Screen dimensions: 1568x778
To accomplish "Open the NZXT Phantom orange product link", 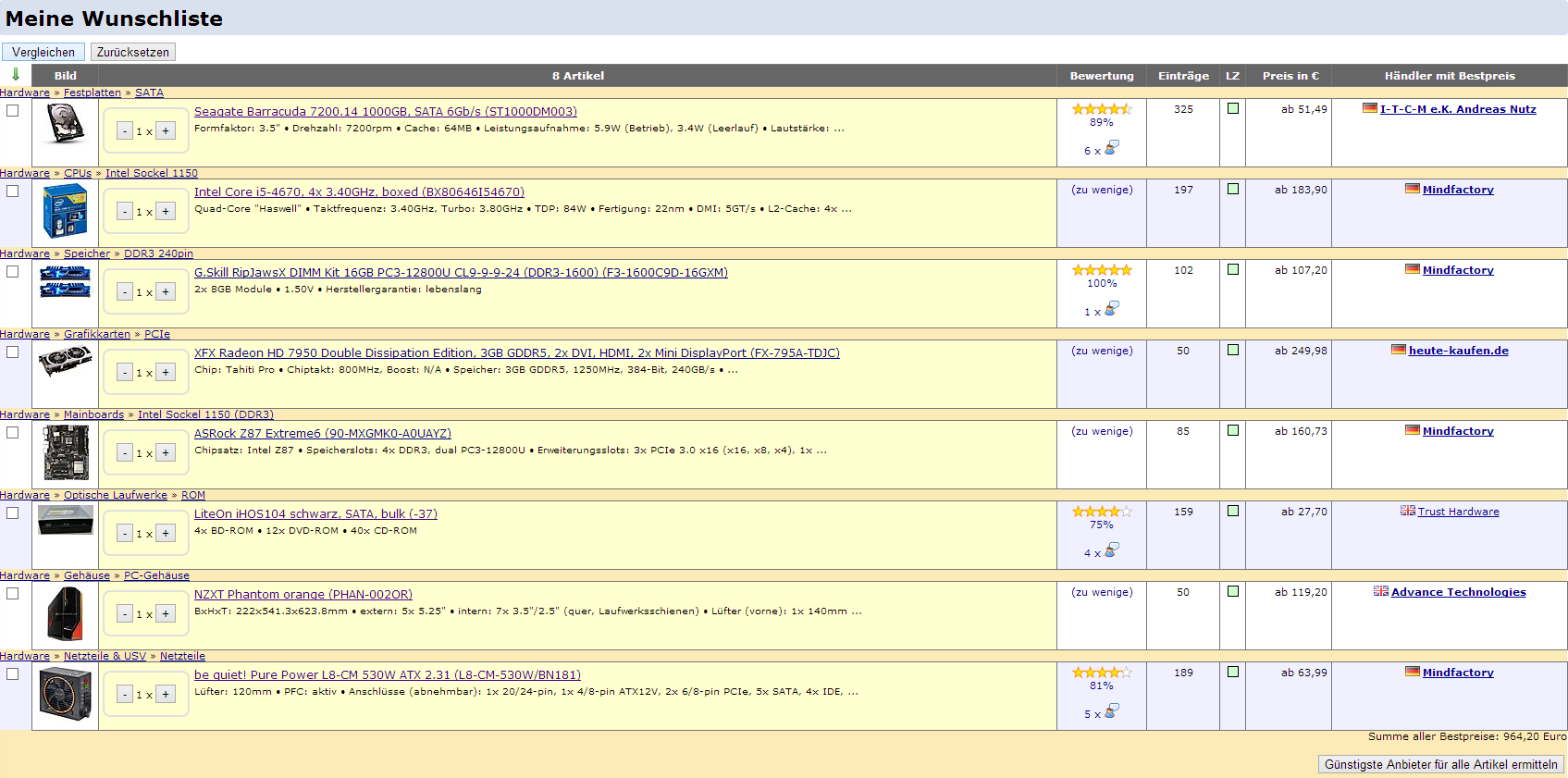I will click(x=303, y=595).
